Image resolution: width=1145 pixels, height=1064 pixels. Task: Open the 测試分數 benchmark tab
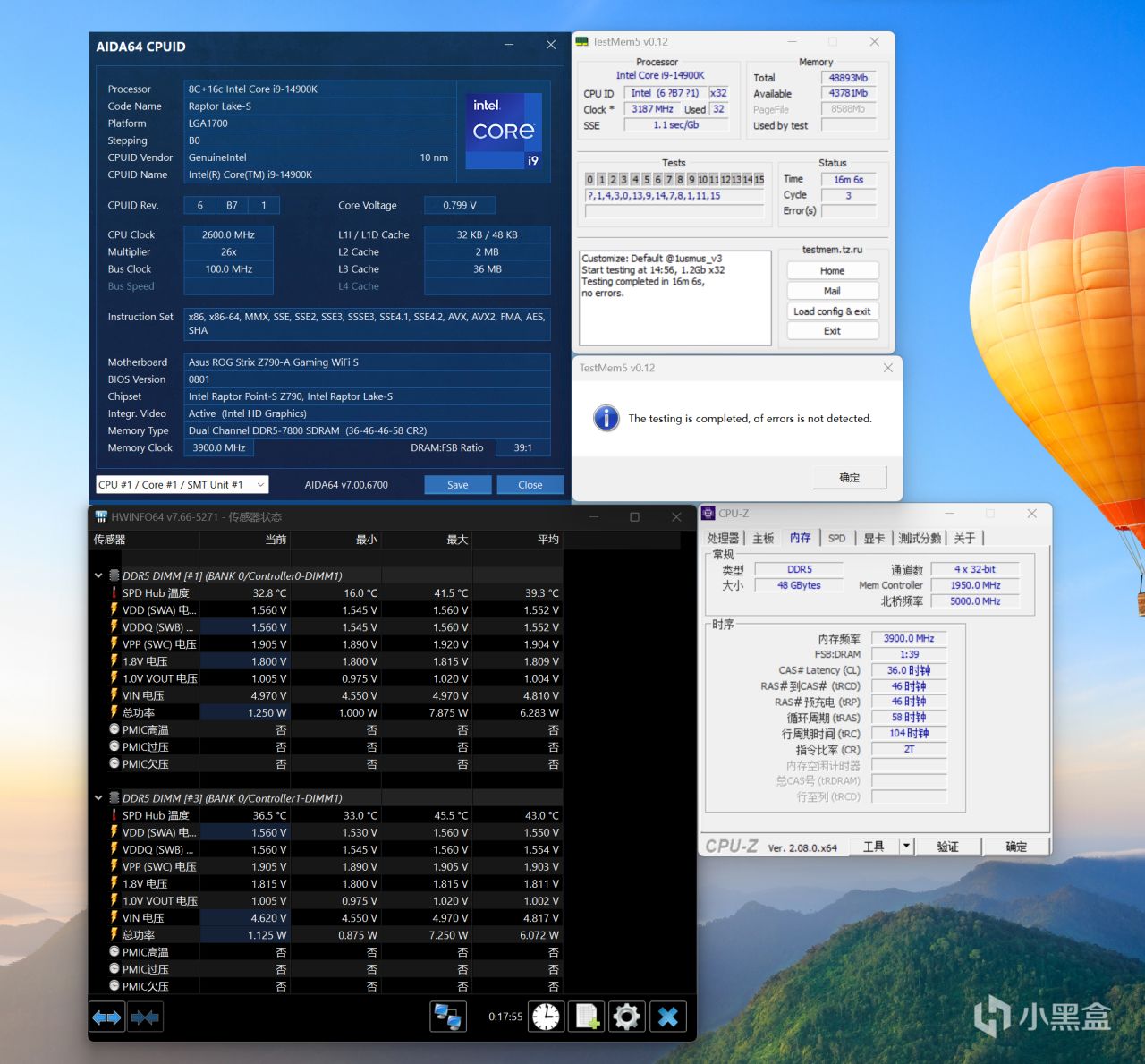point(920,538)
